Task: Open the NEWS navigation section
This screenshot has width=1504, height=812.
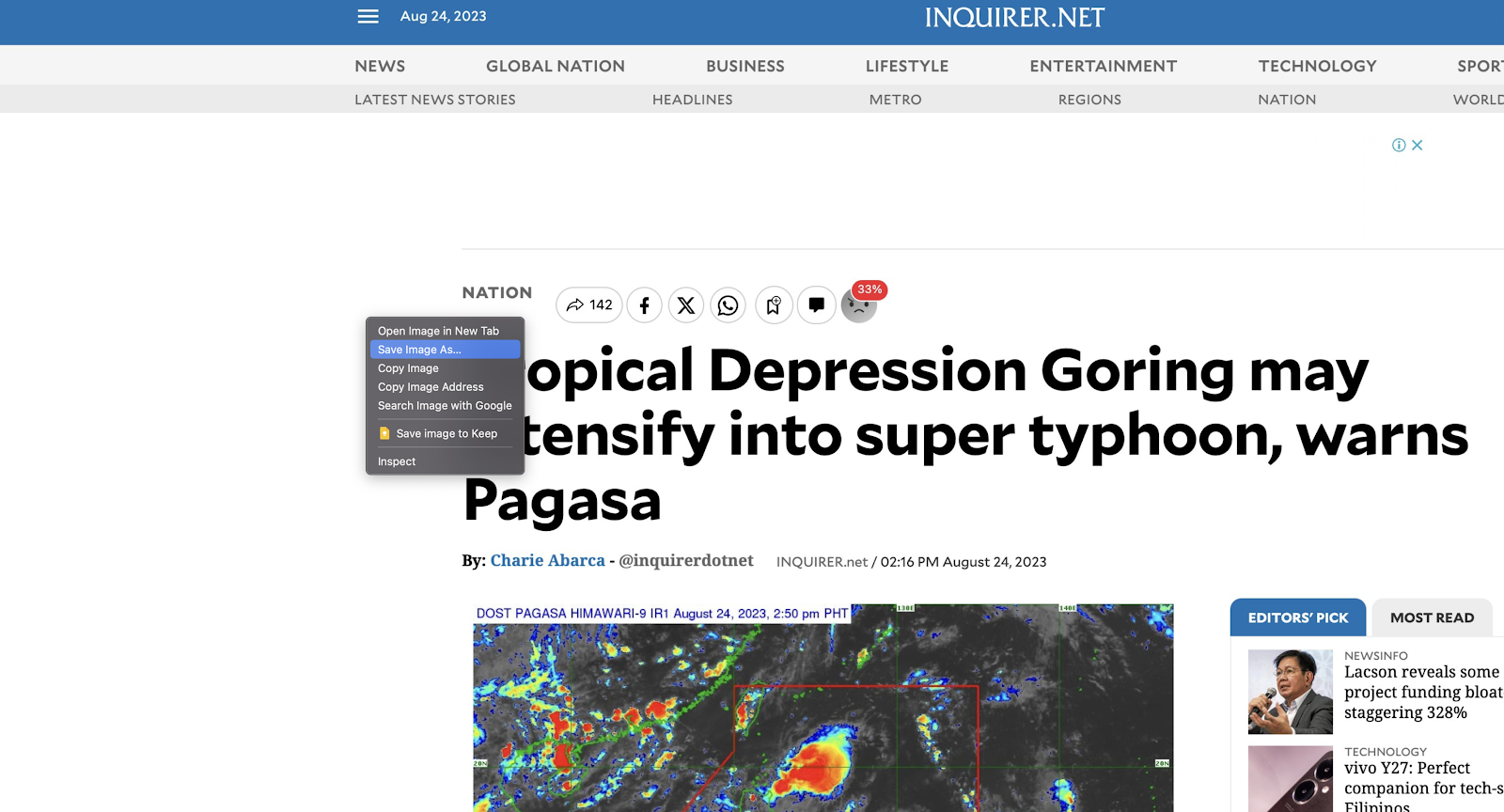Action: (380, 66)
